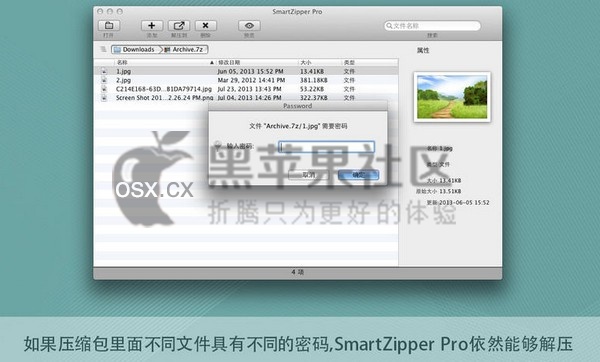
Task: Click the password input field
Action: pyautogui.click(x=326, y=147)
